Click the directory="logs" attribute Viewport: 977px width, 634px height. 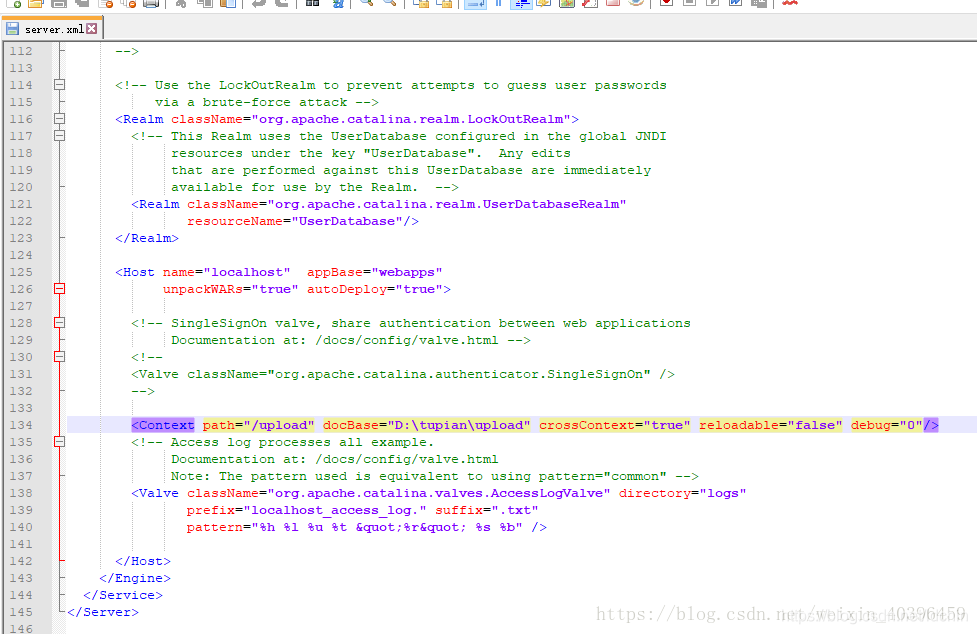682,493
